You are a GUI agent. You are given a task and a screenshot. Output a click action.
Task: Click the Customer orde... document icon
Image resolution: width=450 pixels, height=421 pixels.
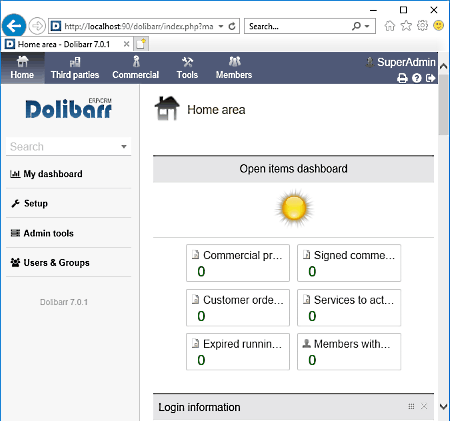click(196, 299)
